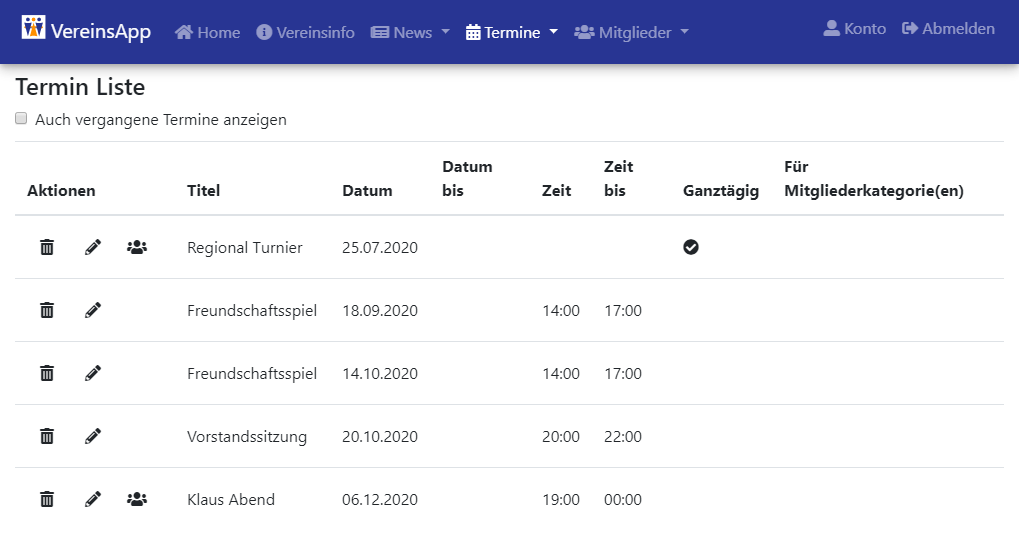The height and width of the screenshot is (548, 1019).
Task: Expand the Termine dropdown menu
Action: 511,32
